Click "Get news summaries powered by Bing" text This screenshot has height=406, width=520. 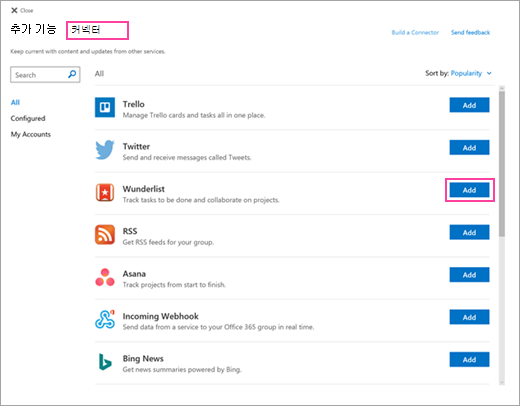click(x=182, y=369)
